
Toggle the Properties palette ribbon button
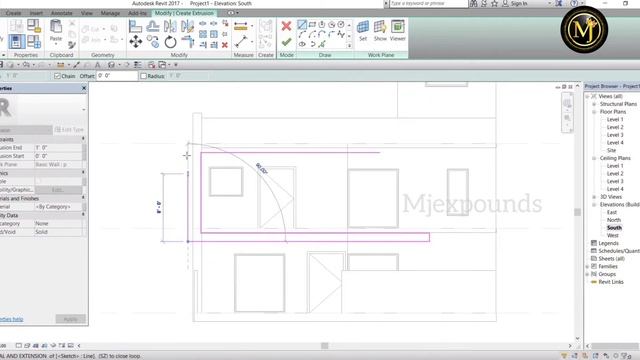pos(16,41)
